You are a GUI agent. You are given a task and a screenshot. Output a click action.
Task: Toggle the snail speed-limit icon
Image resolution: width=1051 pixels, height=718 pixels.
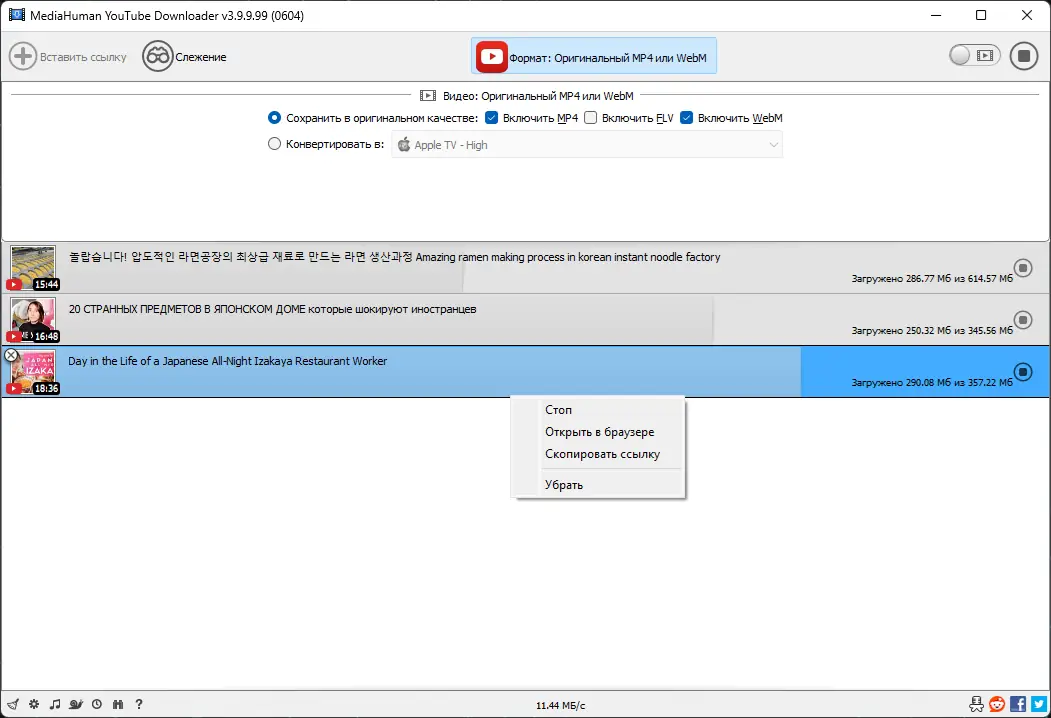click(76, 704)
